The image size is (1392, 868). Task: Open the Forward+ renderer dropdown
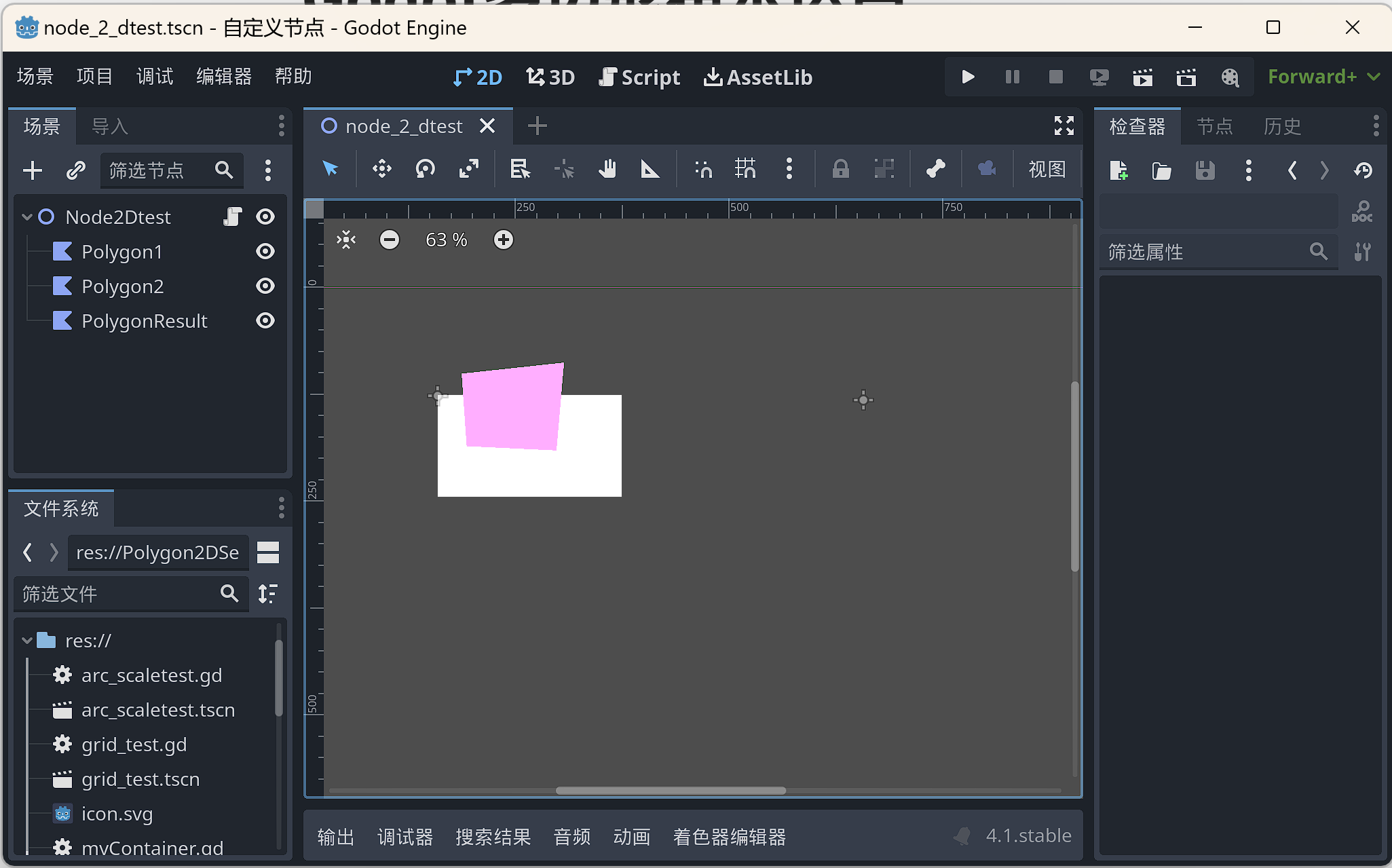click(x=1323, y=77)
